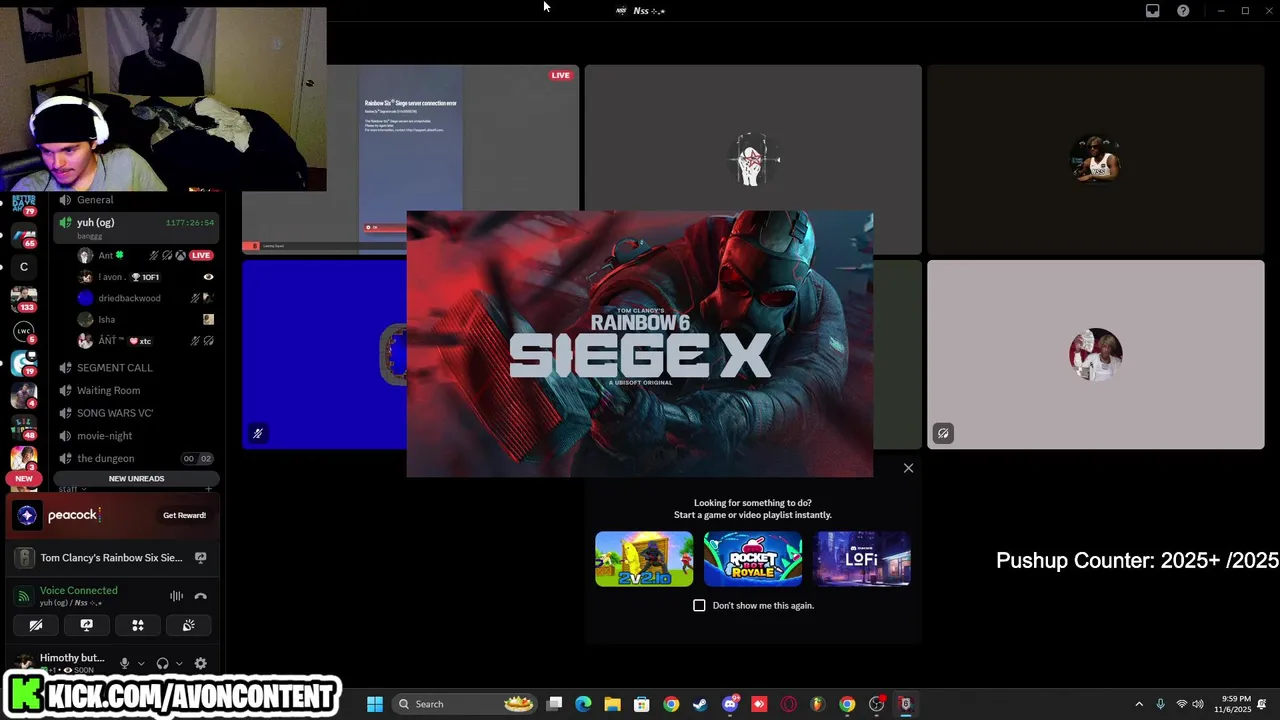Check the 'Don't show me this again' box
Image resolution: width=1280 pixels, height=720 pixels.
(x=699, y=605)
